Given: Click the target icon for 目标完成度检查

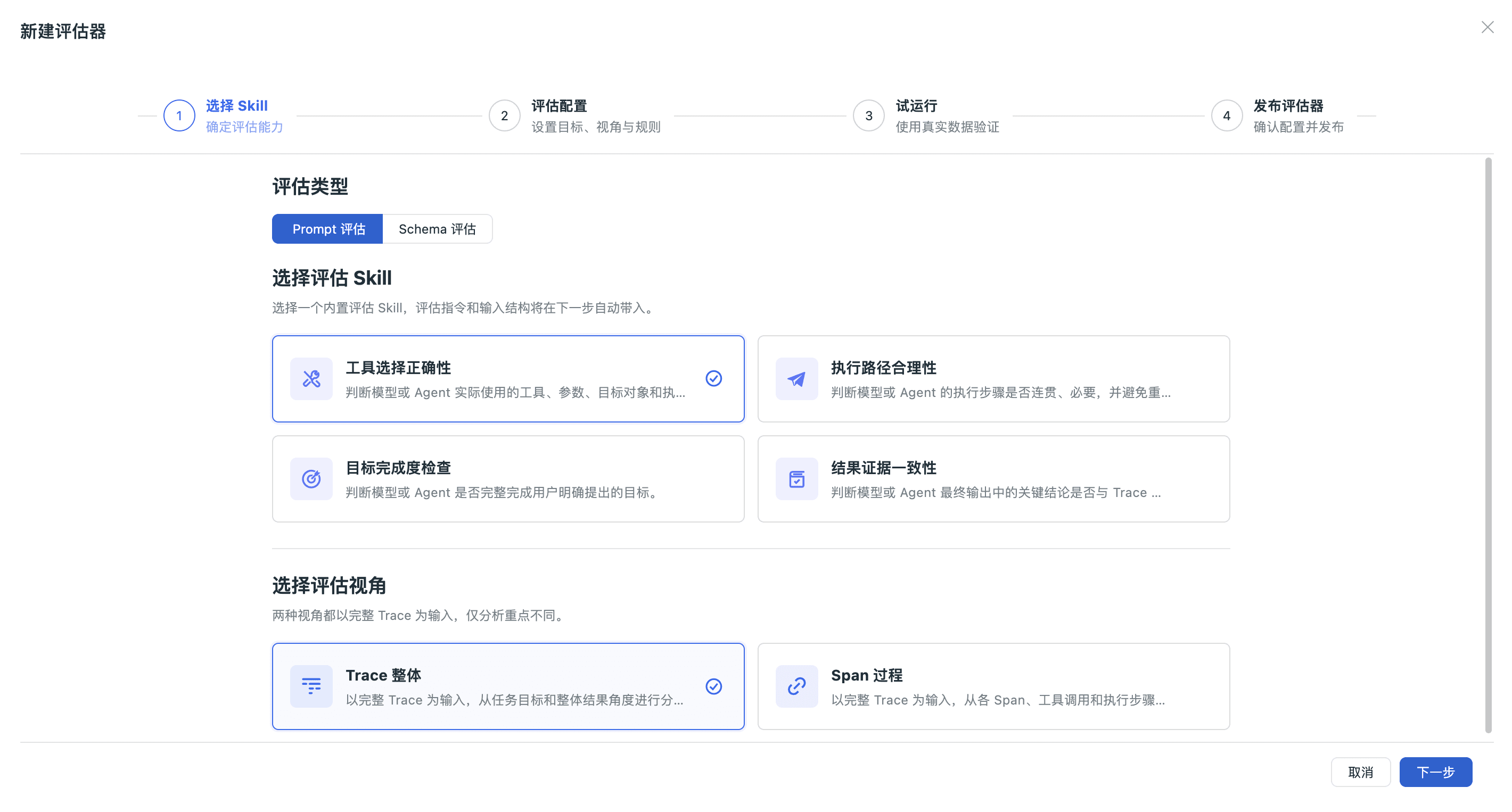Looking at the screenshot, I should [311, 479].
